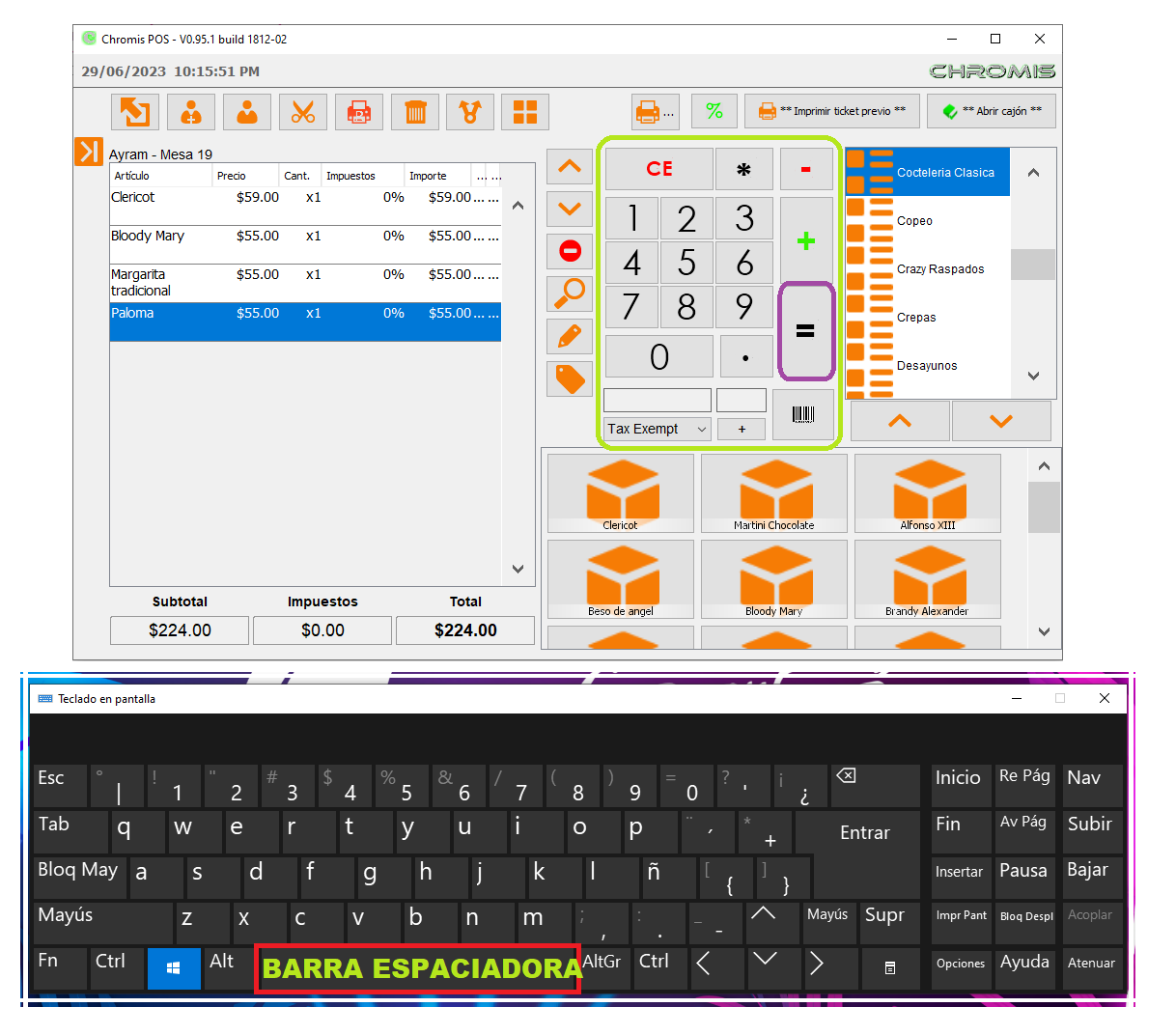Click the add customer toolbar icon
Image resolution: width=1176 pixels, height=1035 pixels.
(191, 112)
